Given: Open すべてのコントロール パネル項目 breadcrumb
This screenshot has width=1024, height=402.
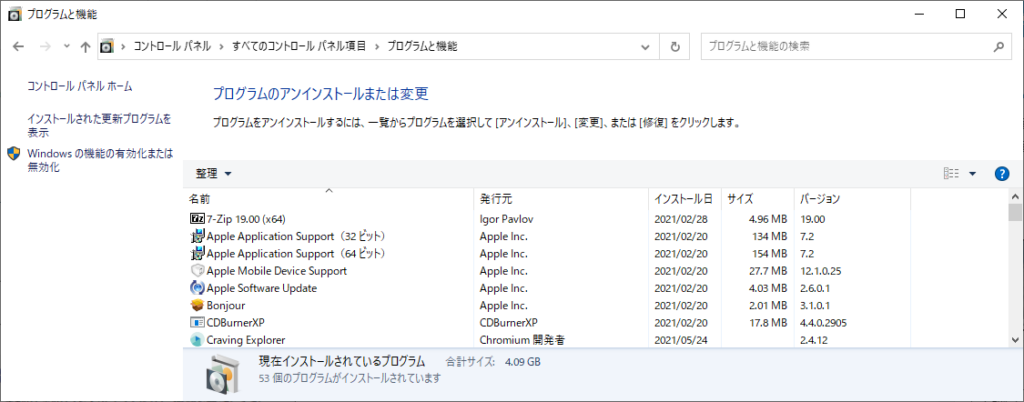Looking at the screenshot, I should pyautogui.click(x=300, y=46).
